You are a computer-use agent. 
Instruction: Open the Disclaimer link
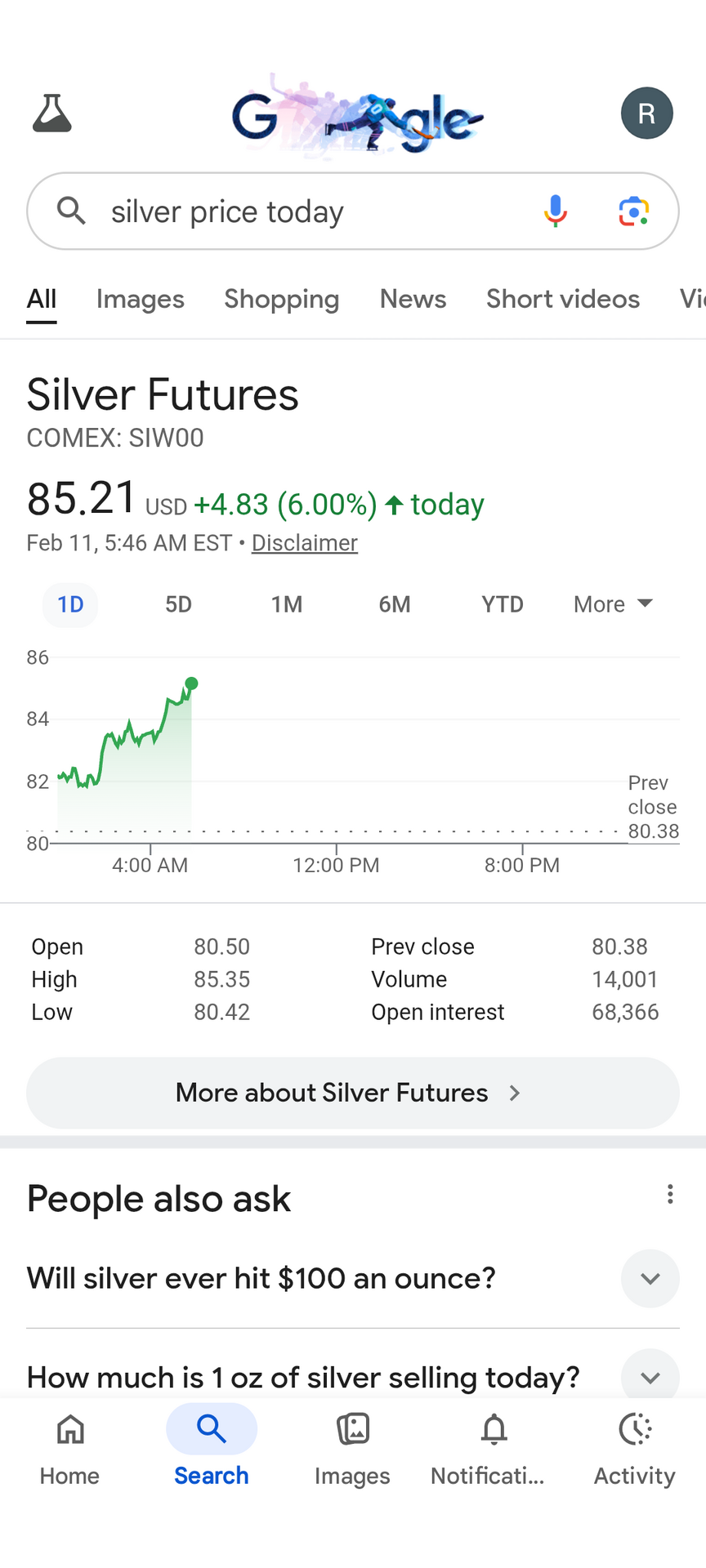tap(304, 543)
